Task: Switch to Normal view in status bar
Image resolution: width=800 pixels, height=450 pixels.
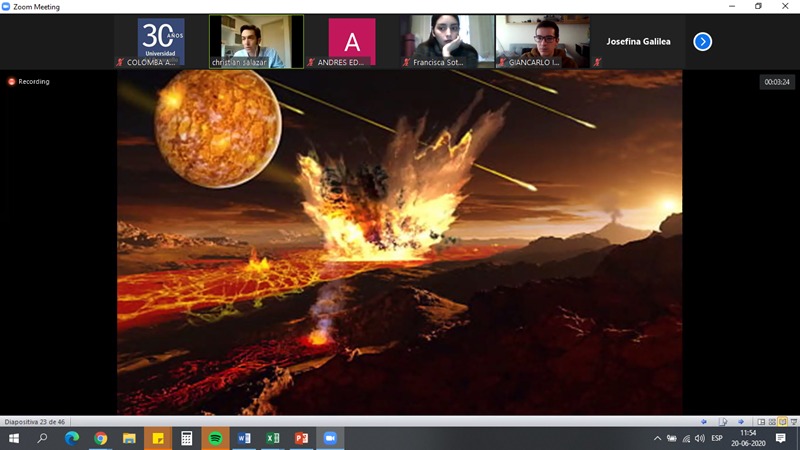Action: tap(761, 422)
